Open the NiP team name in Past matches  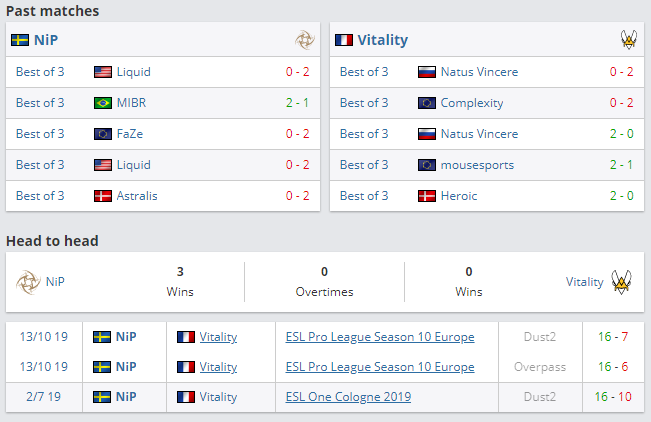click(46, 40)
